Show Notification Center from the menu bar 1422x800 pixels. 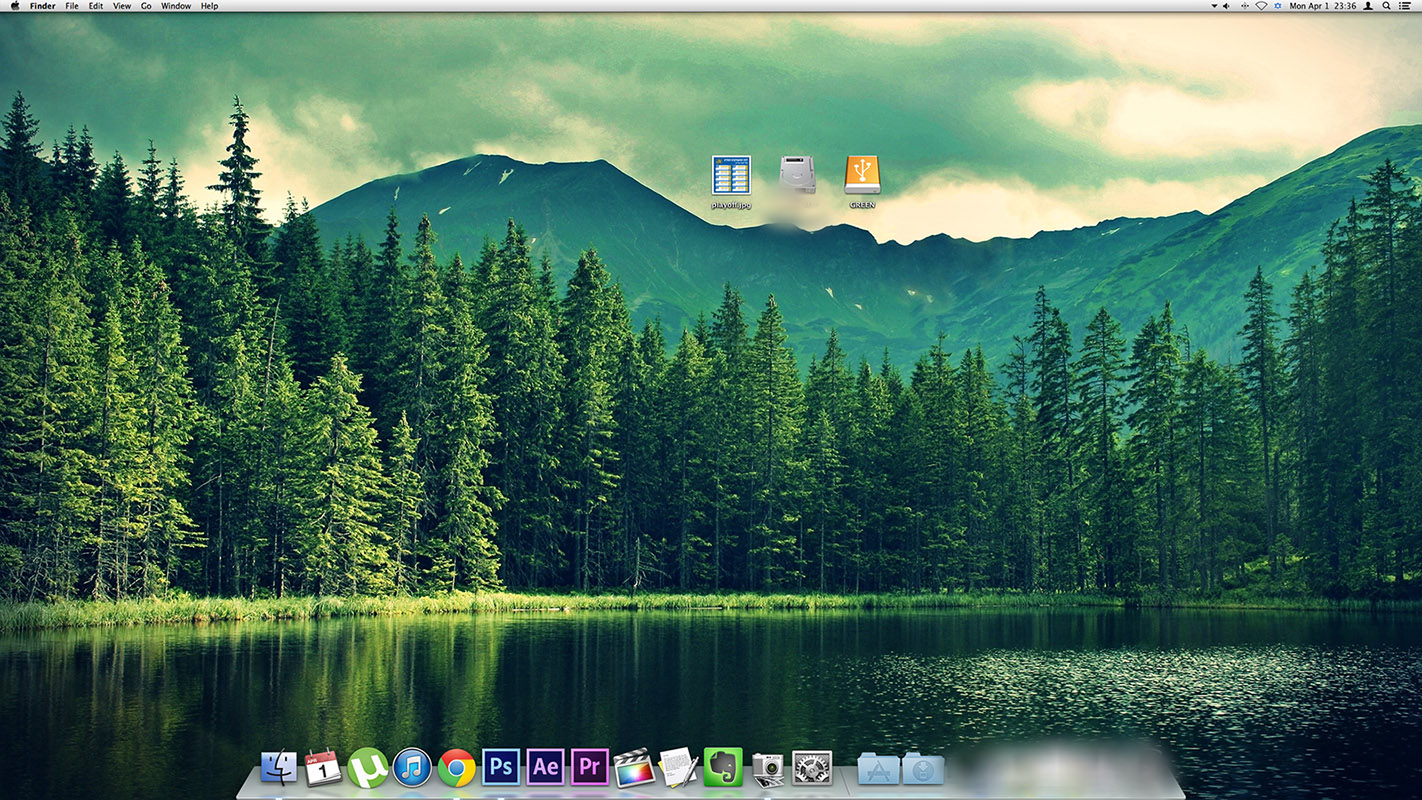1406,6
